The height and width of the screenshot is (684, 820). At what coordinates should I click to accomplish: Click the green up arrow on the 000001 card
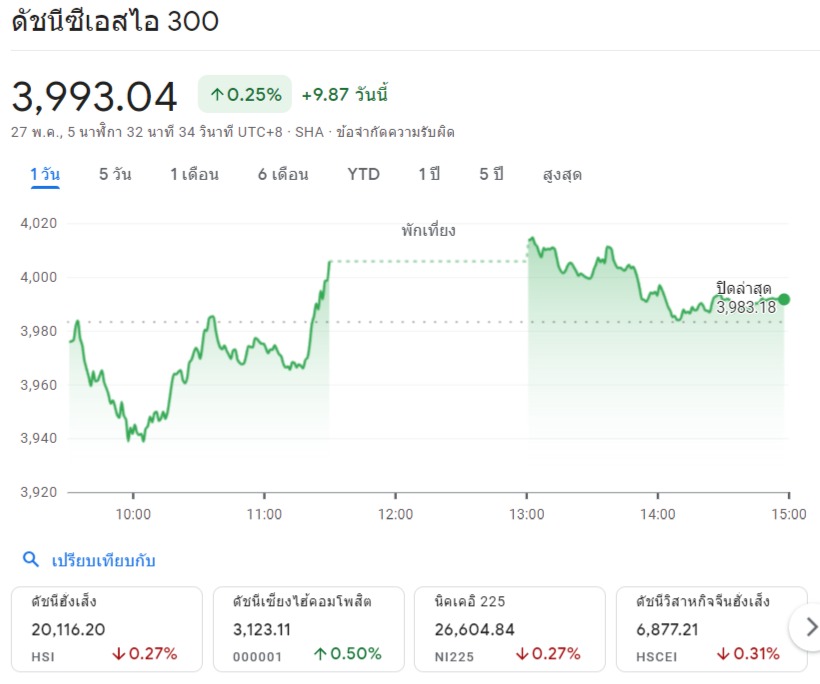[x=320, y=655]
